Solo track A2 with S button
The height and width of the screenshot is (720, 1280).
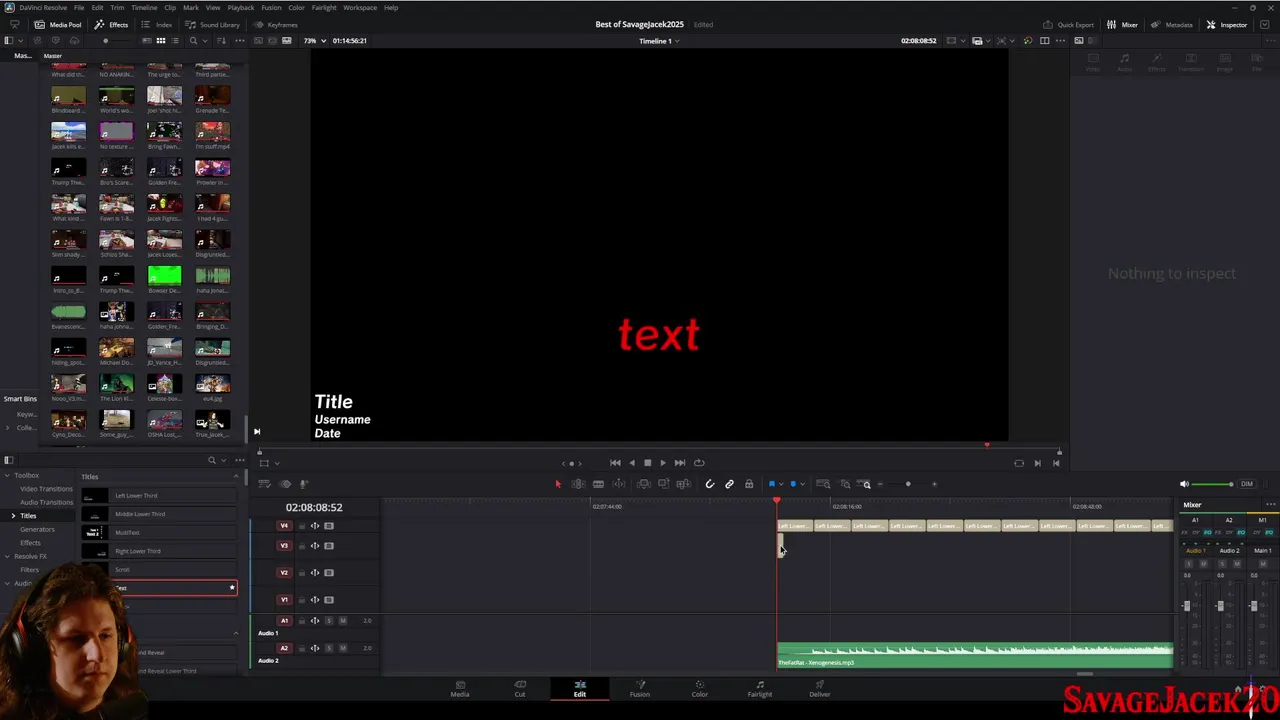pyautogui.click(x=329, y=648)
